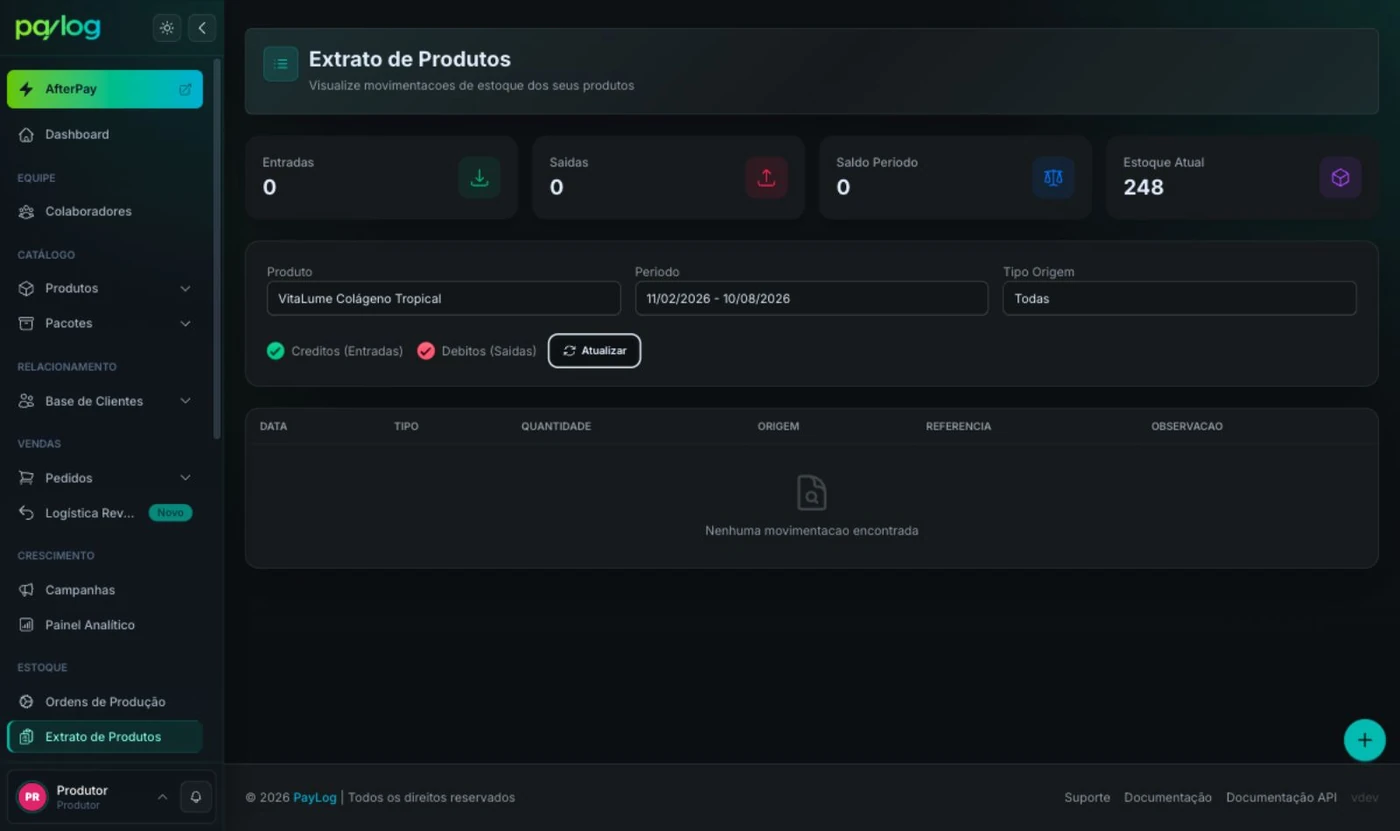1400x831 pixels.
Task: Click the Atualizar button
Action: pos(594,351)
